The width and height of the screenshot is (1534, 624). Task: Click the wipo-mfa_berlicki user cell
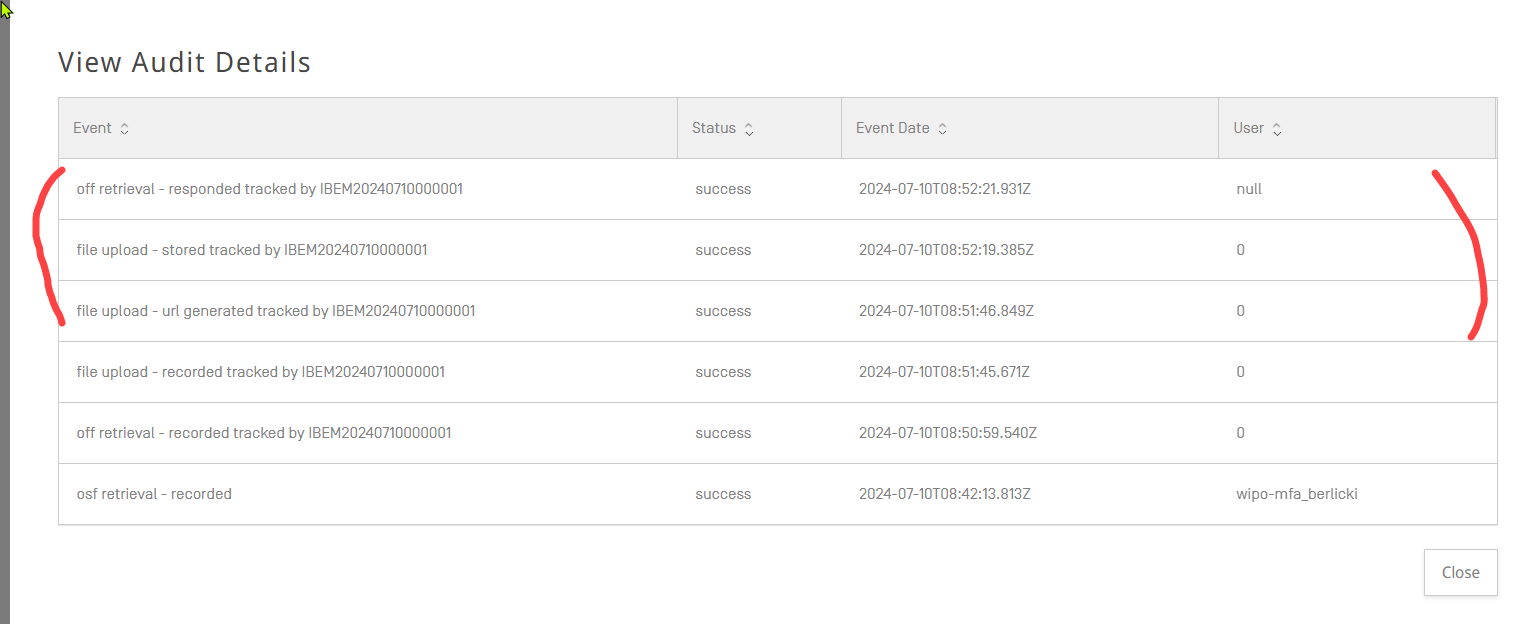[1296, 494]
